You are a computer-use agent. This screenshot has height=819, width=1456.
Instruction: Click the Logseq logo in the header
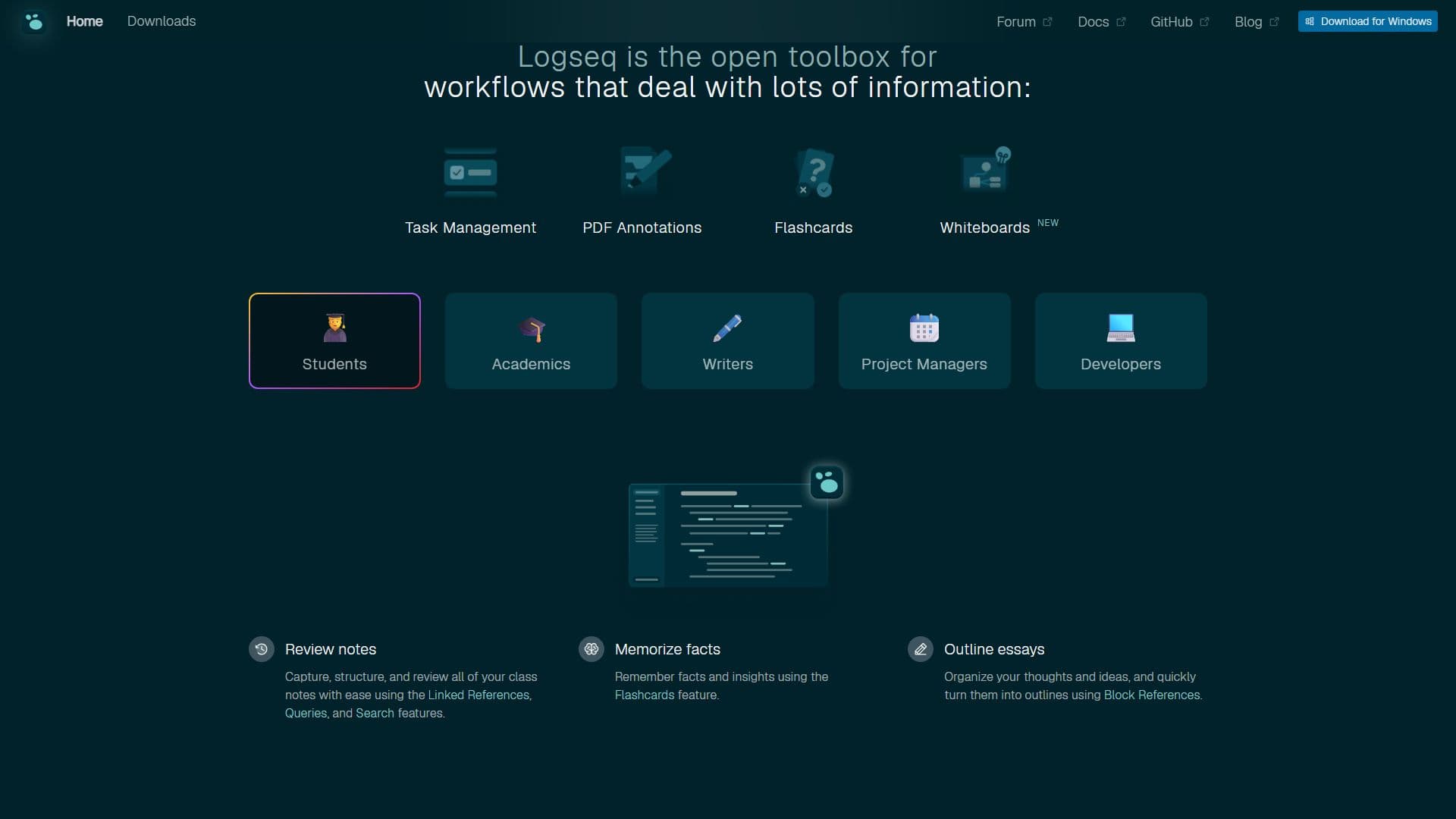(x=33, y=21)
